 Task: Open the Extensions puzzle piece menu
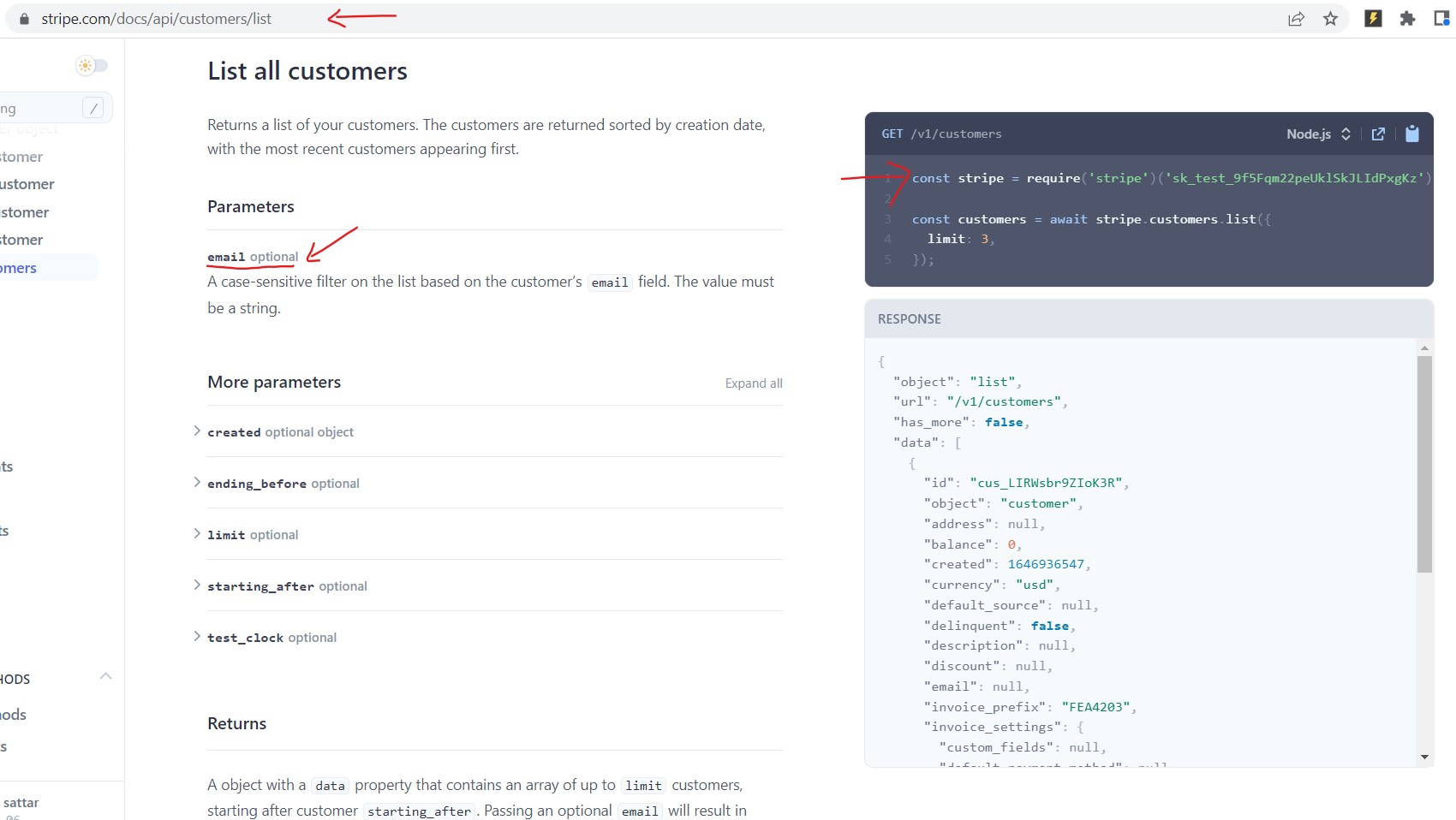point(1407,18)
